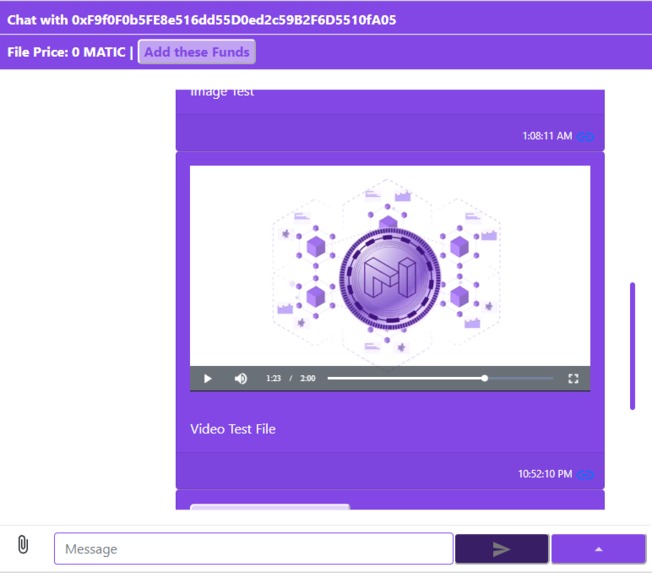The image size is (652, 573).
Task: Click the video 2:00 duration
Action: (308, 378)
